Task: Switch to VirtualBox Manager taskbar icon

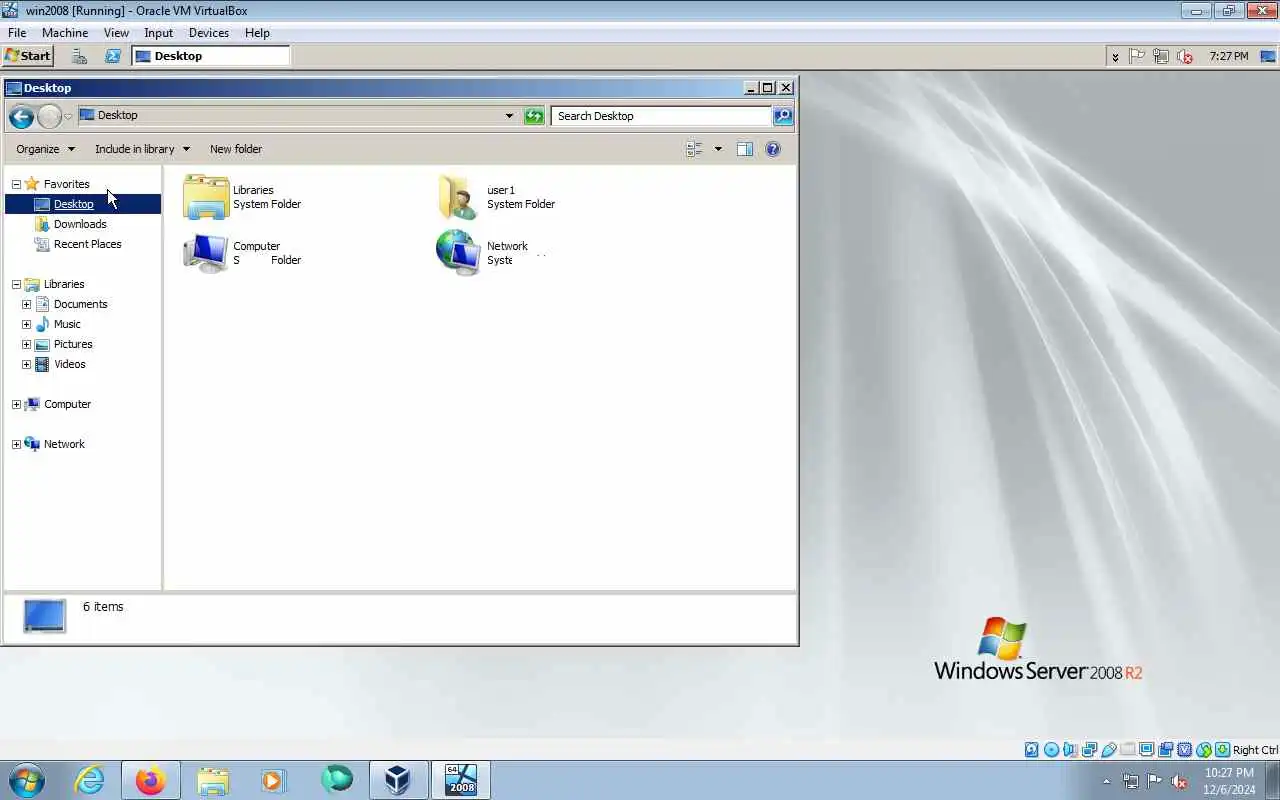Action: point(398,780)
